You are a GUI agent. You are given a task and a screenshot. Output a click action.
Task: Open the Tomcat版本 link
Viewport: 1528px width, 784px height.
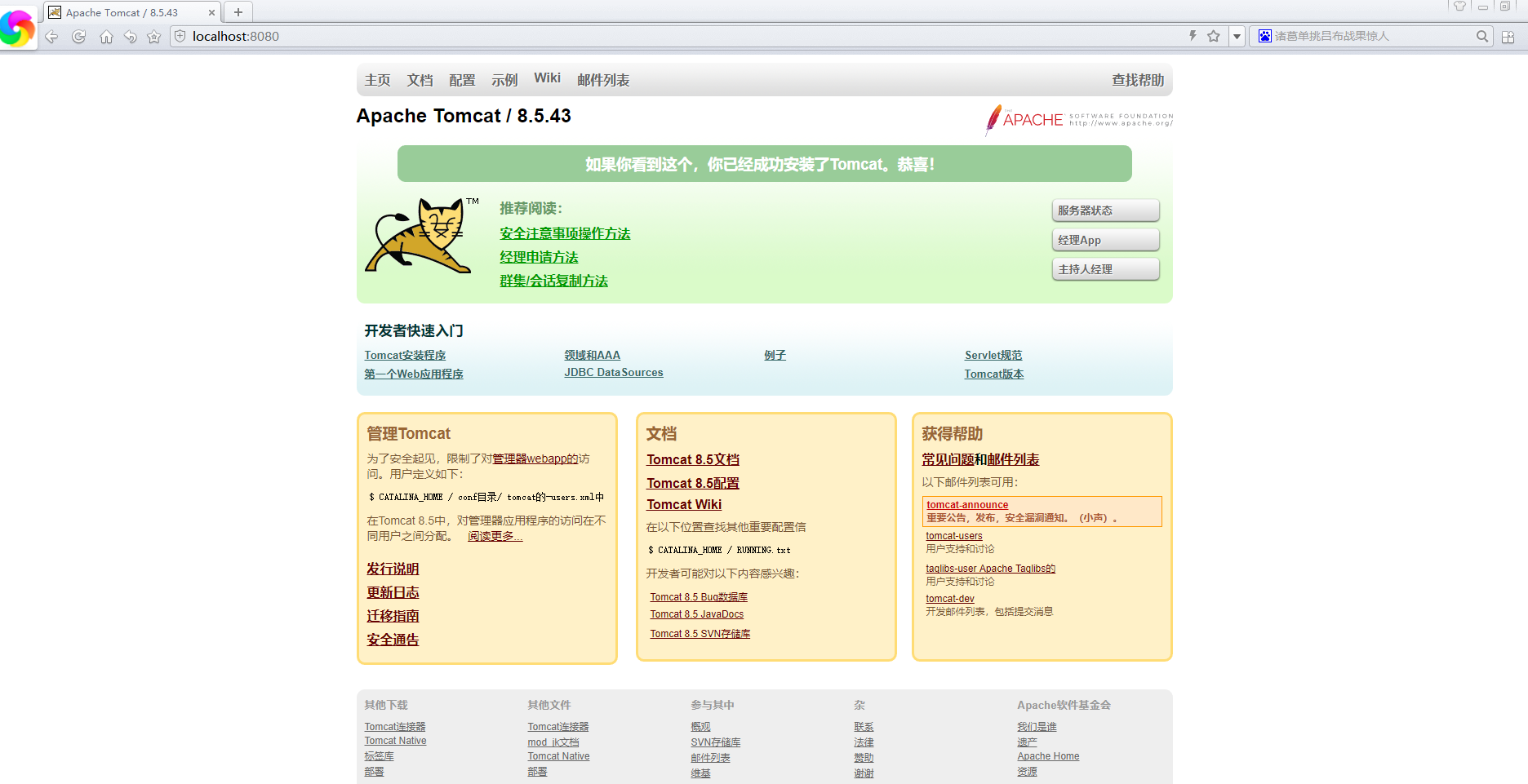click(x=994, y=374)
